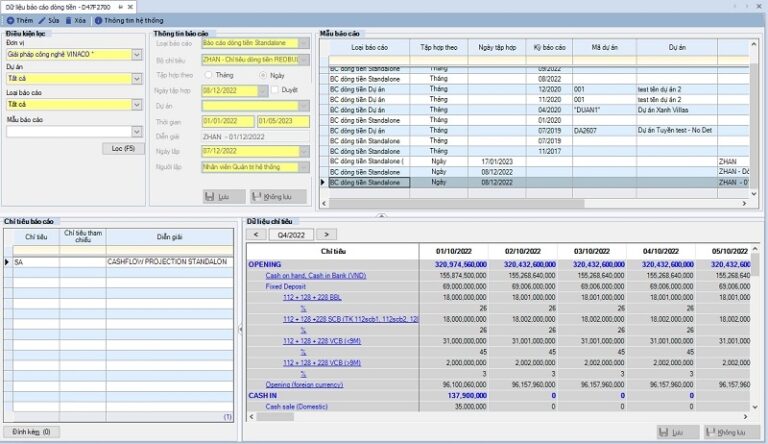Click the Xóa (delete) trash icon
Viewport: 768px width, 444px height.
click(x=69, y=19)
